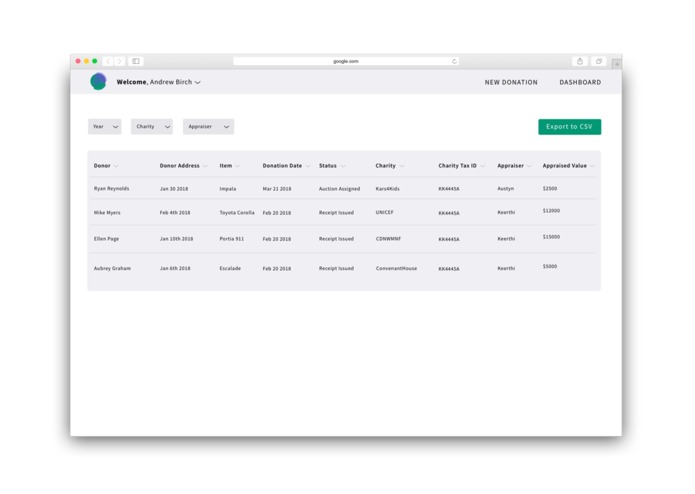This screenshot has width=695, height=494.
Task: Open the Year filter dropdown
Action: tap(105, 127)
